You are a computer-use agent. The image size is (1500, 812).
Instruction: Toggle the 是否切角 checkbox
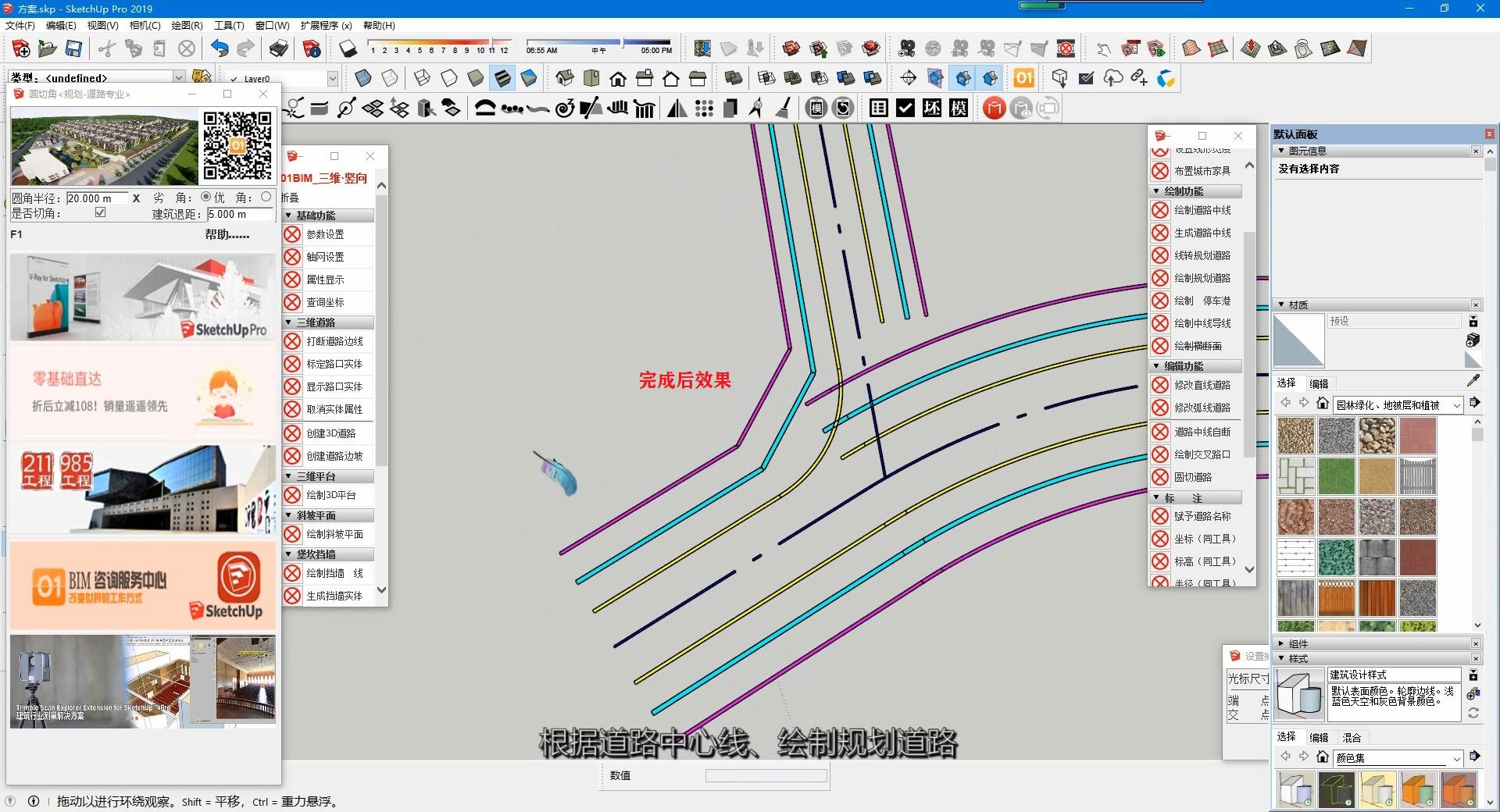100,212
